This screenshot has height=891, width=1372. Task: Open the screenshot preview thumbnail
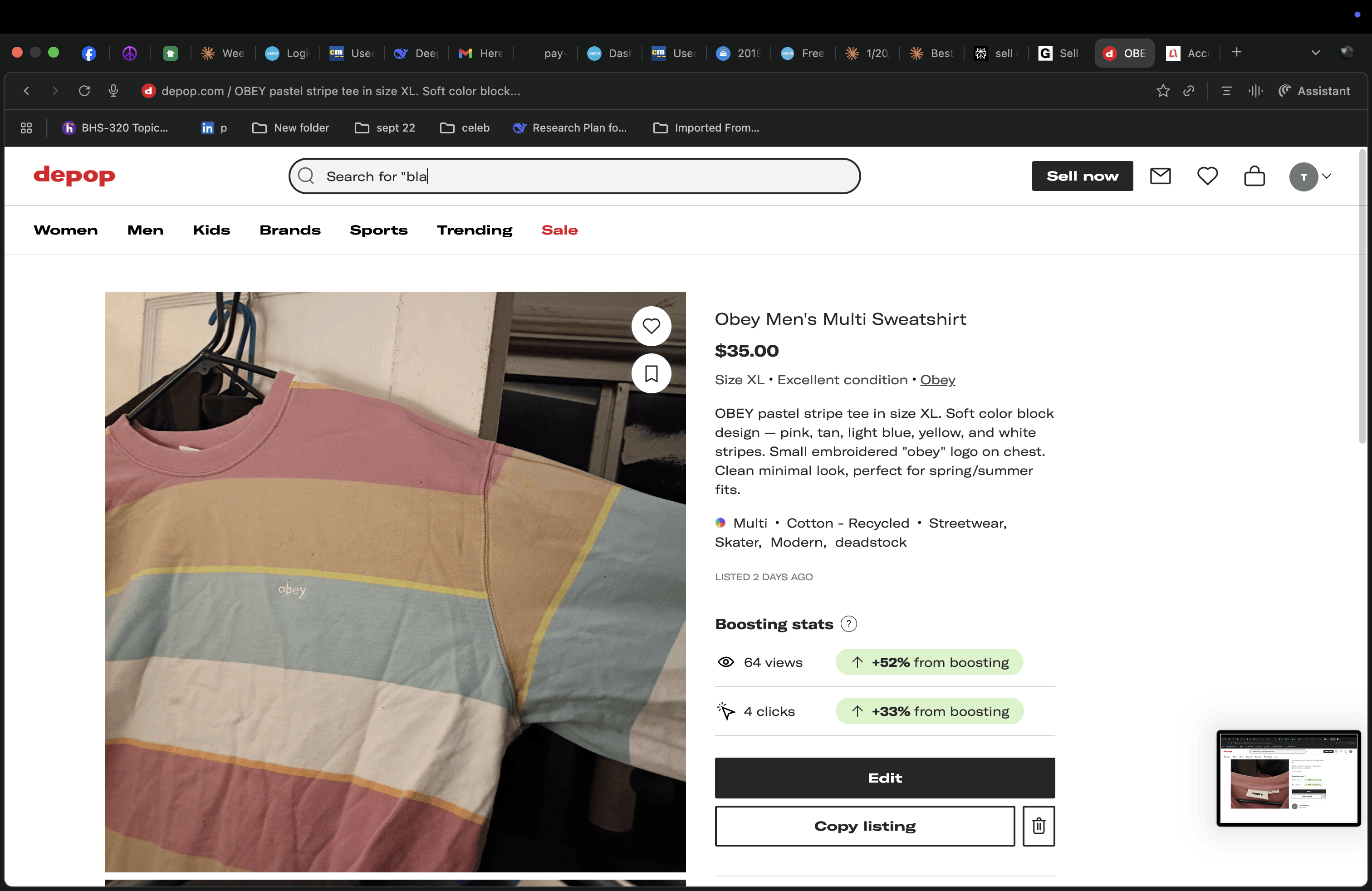click(1289, 778)
